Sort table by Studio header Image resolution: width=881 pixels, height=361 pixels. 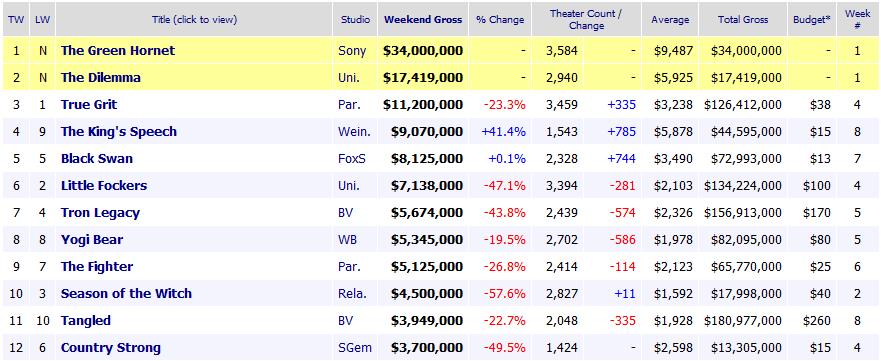(355, 19)
